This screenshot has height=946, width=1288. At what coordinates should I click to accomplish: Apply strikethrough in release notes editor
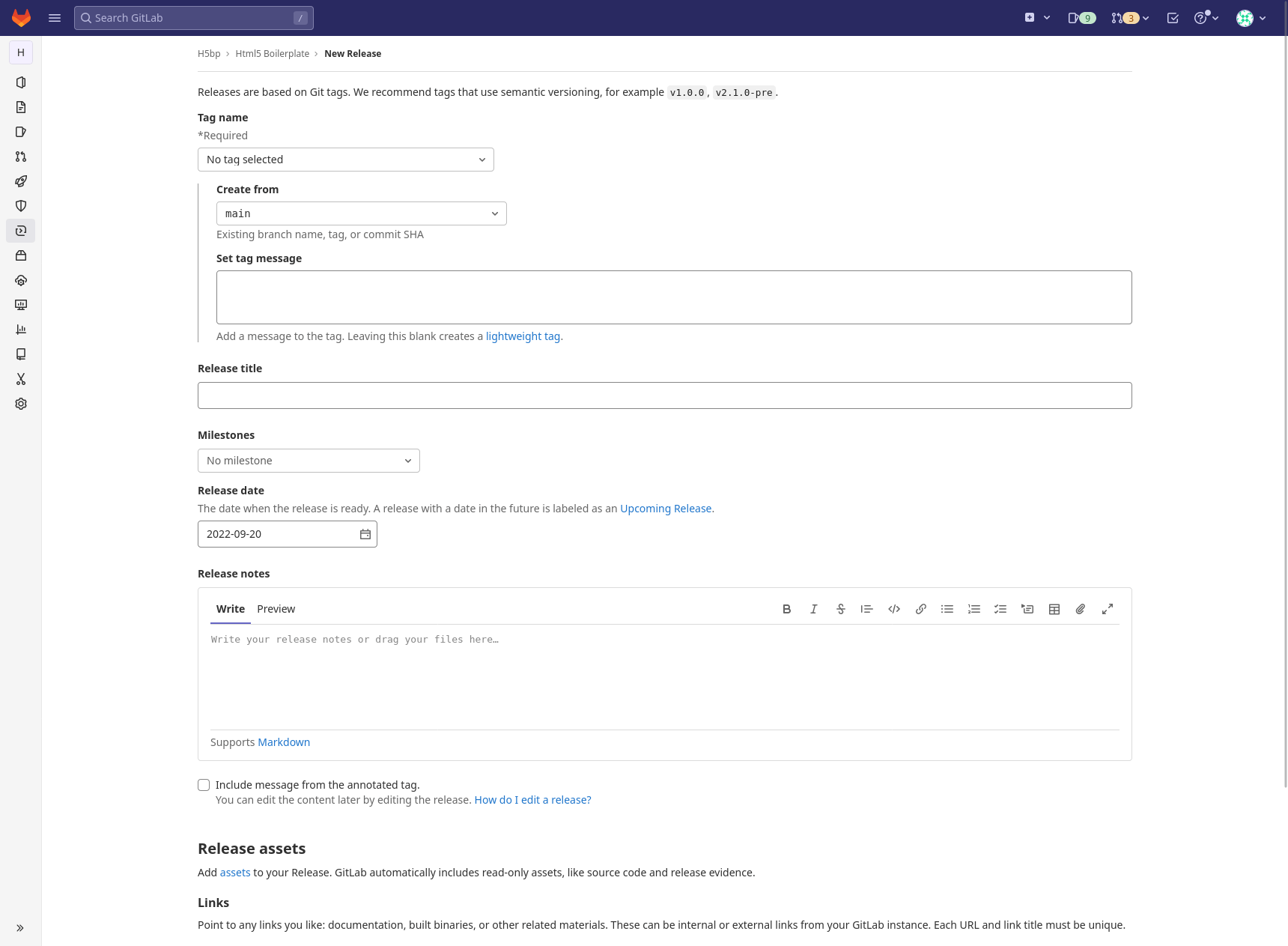pyautogui.click(x=840, y=609)
